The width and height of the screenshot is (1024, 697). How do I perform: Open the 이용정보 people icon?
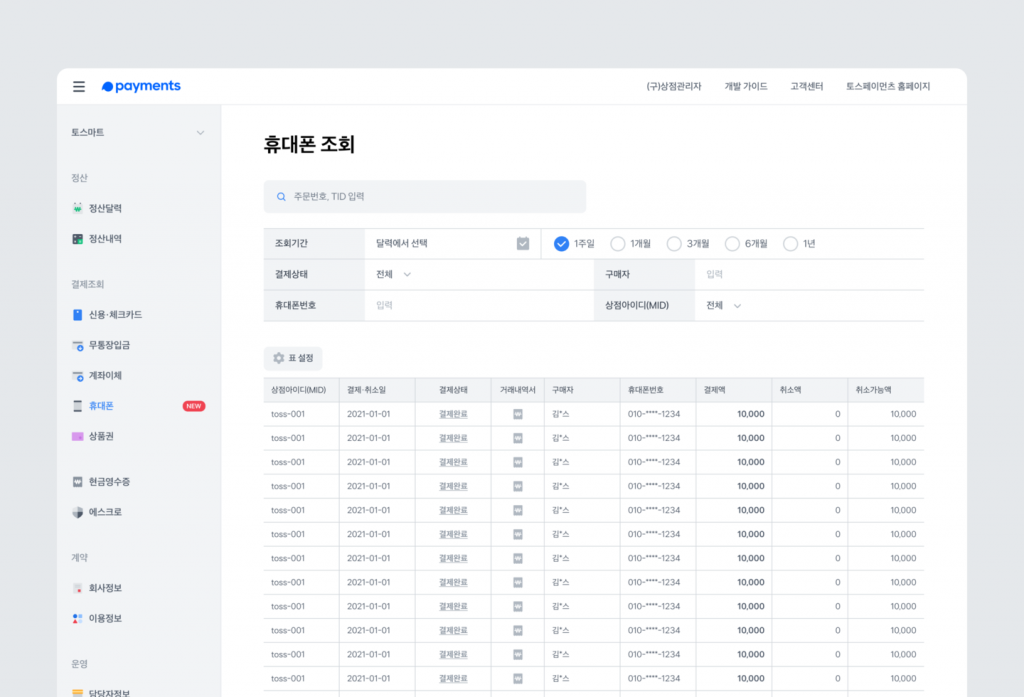(x=78, y=619)
